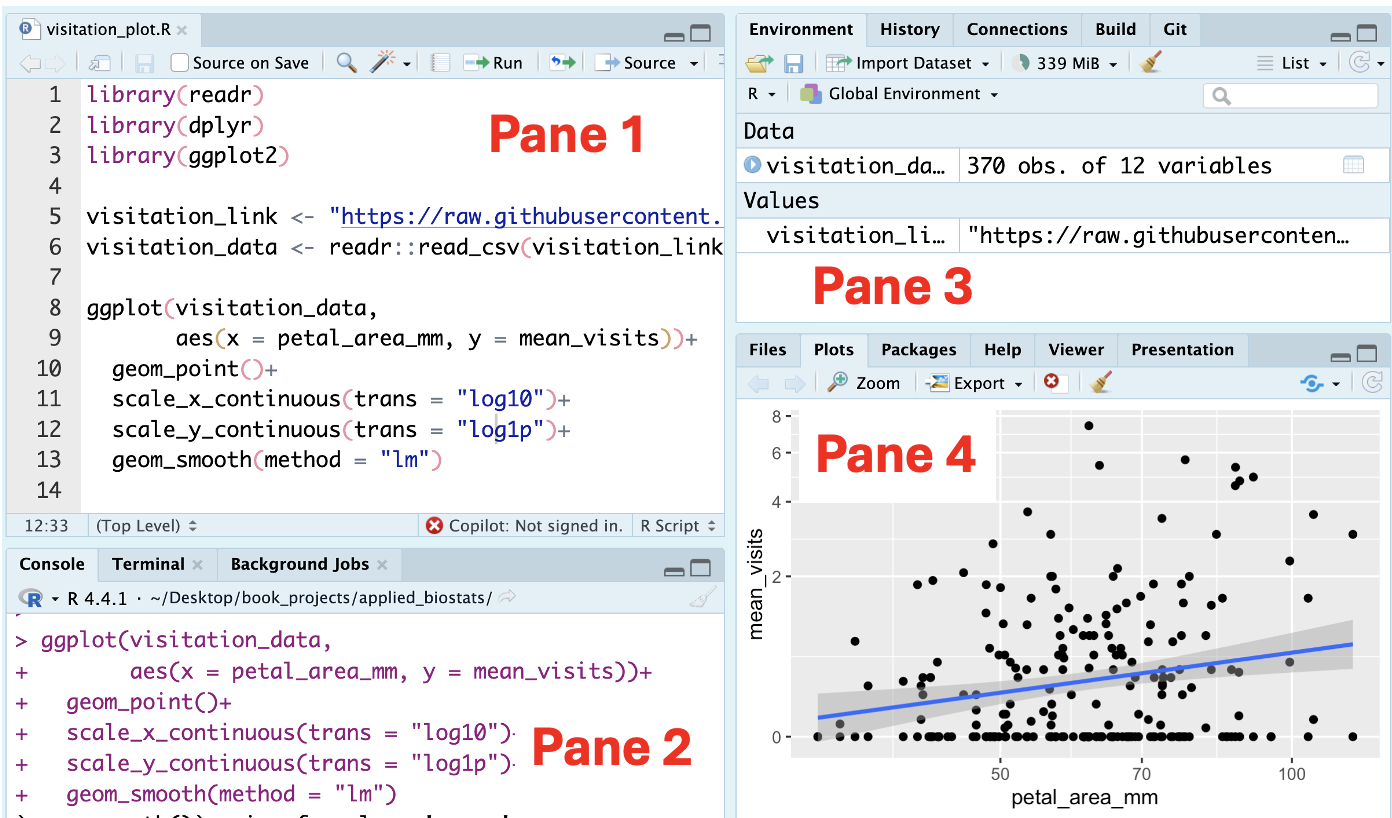Switch to the History tab

[909, 29]
